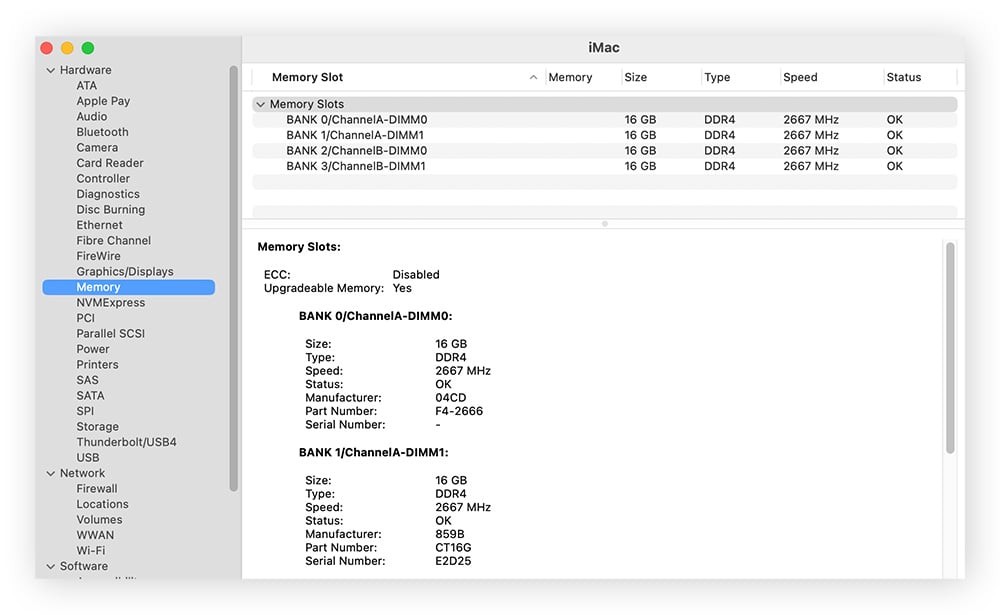Select Bluetooth in the sidebar
The height and width of the screenshot is (615, 1000).
pos(103,132)
